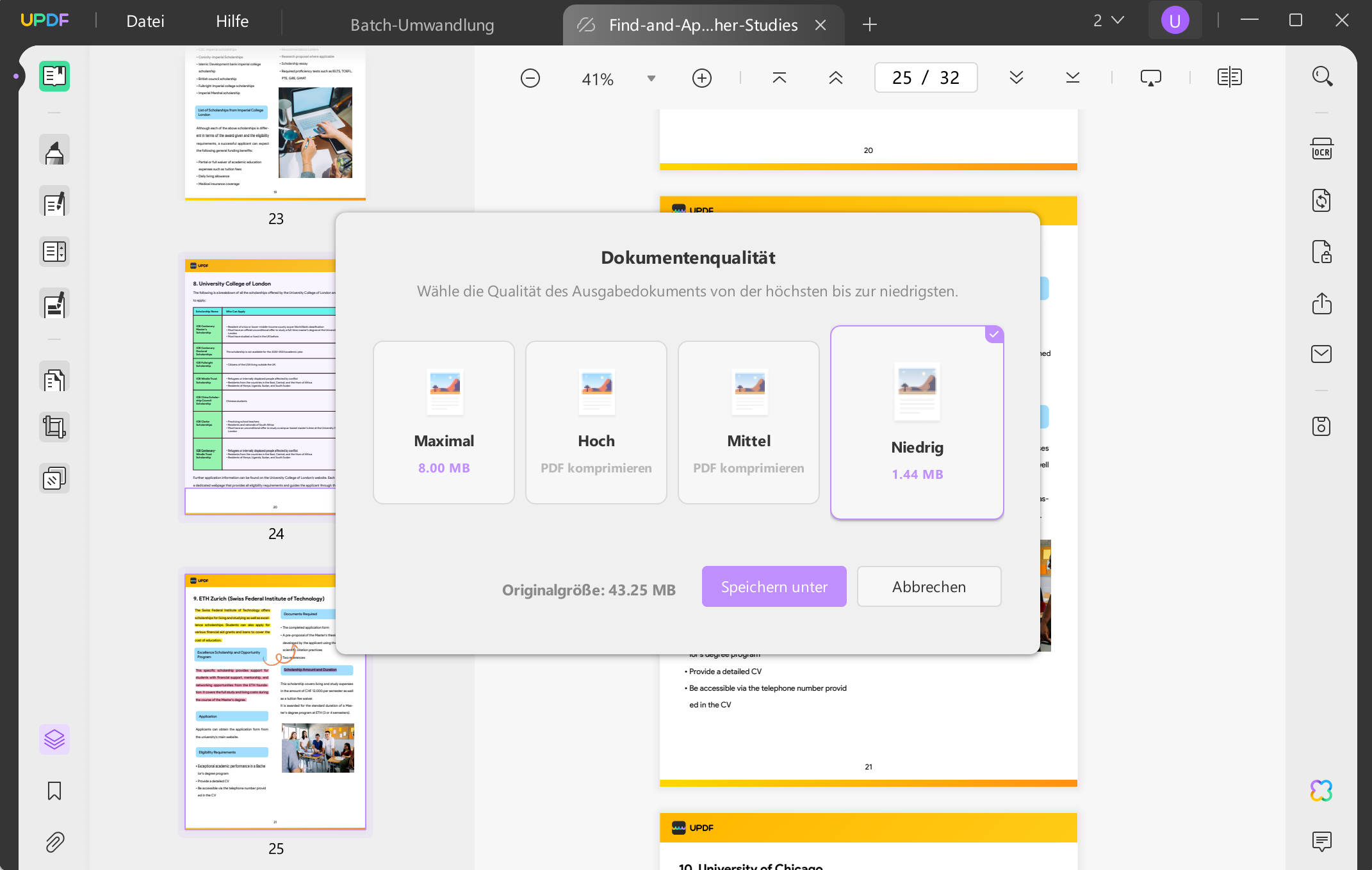Screen dimensions: 1372x870
Task: Add a new tab with plus
Action: click(x=869, y=25)
